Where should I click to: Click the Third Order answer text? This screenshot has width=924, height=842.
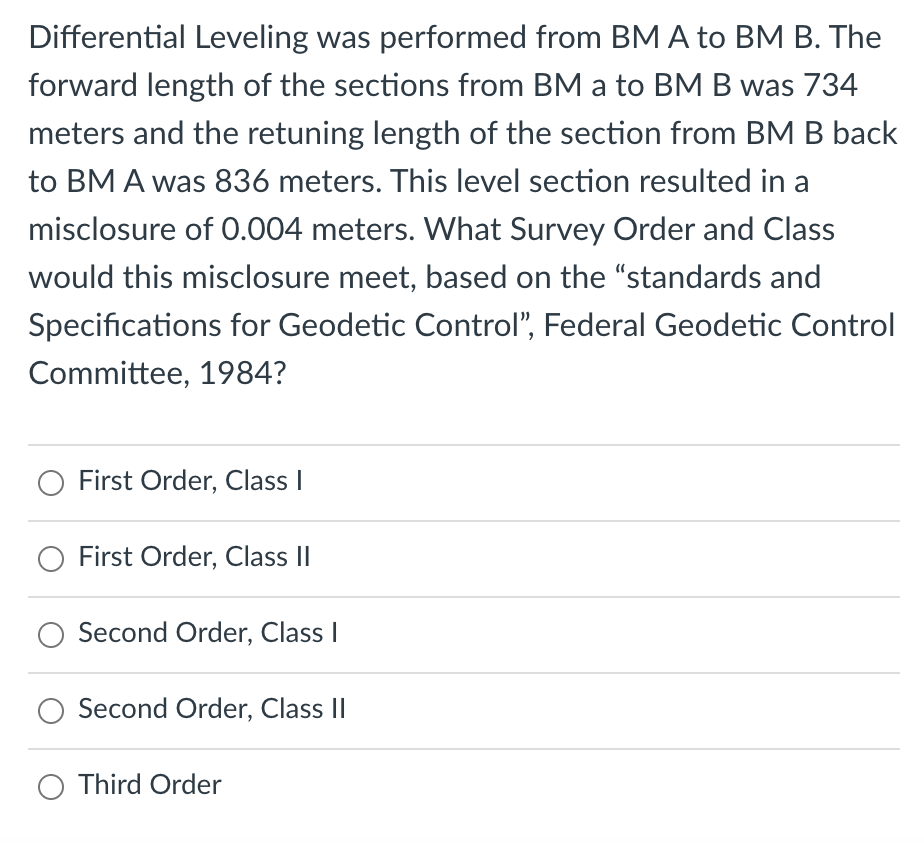click(149, 785)
